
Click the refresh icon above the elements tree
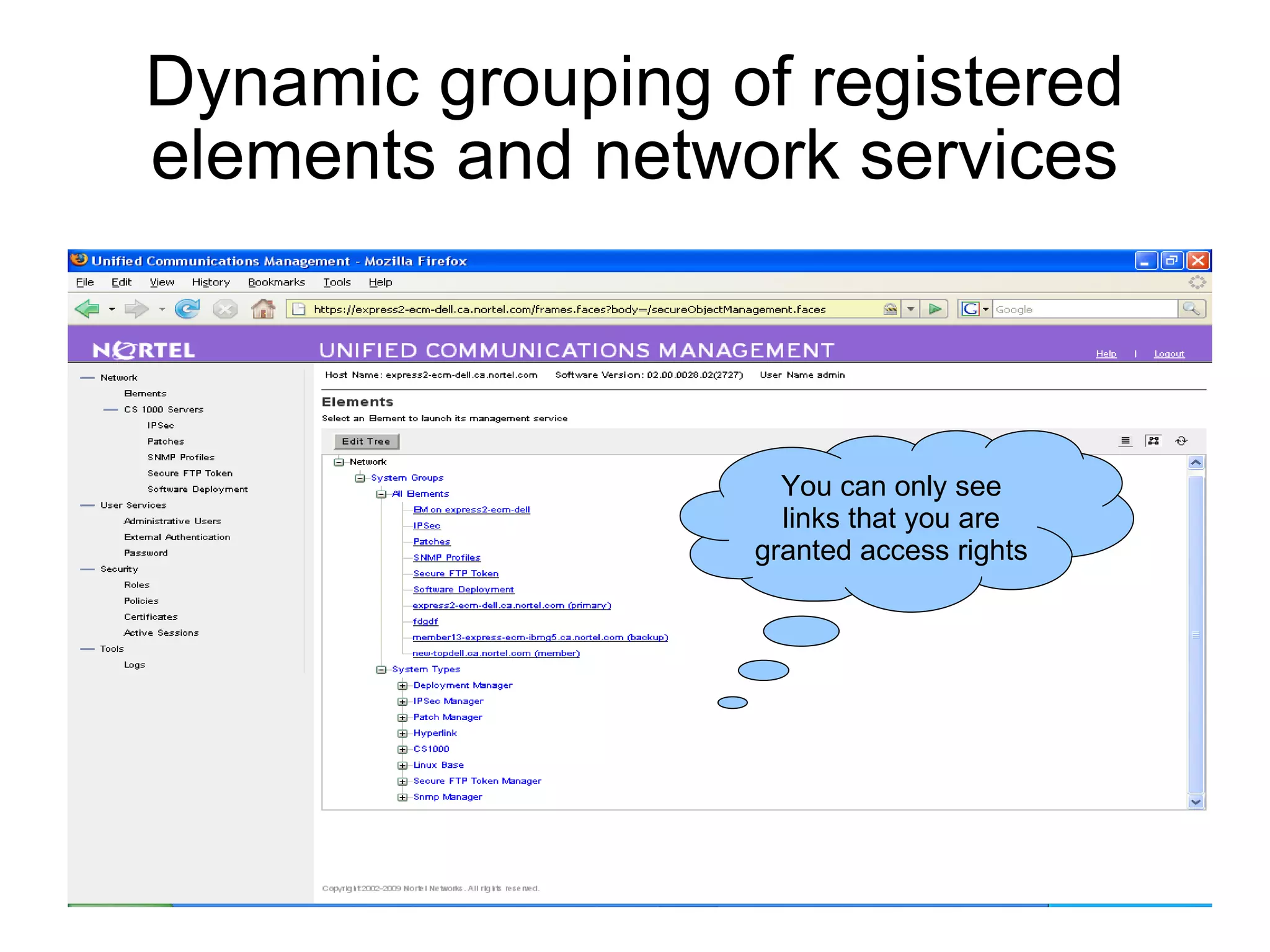pos(1181,441)
